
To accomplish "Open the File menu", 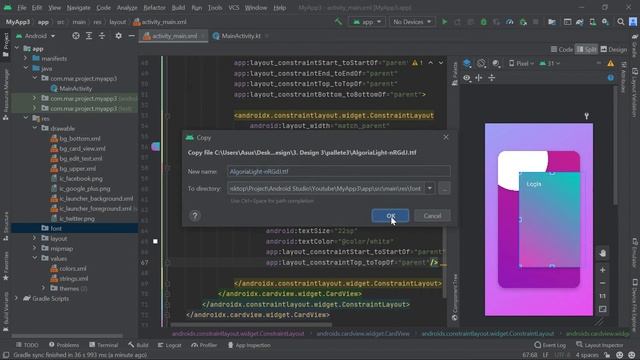I will coord(22,8).
